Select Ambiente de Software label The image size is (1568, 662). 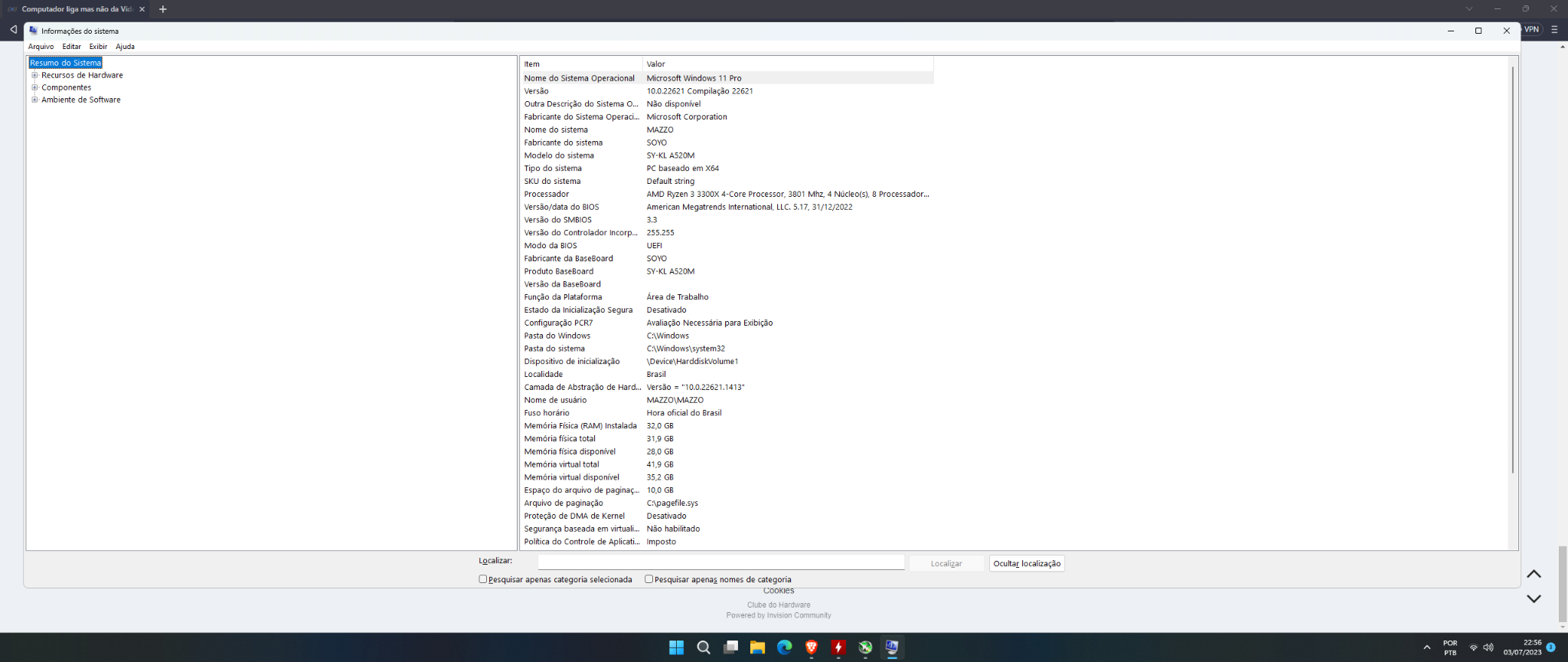[81, 100]
